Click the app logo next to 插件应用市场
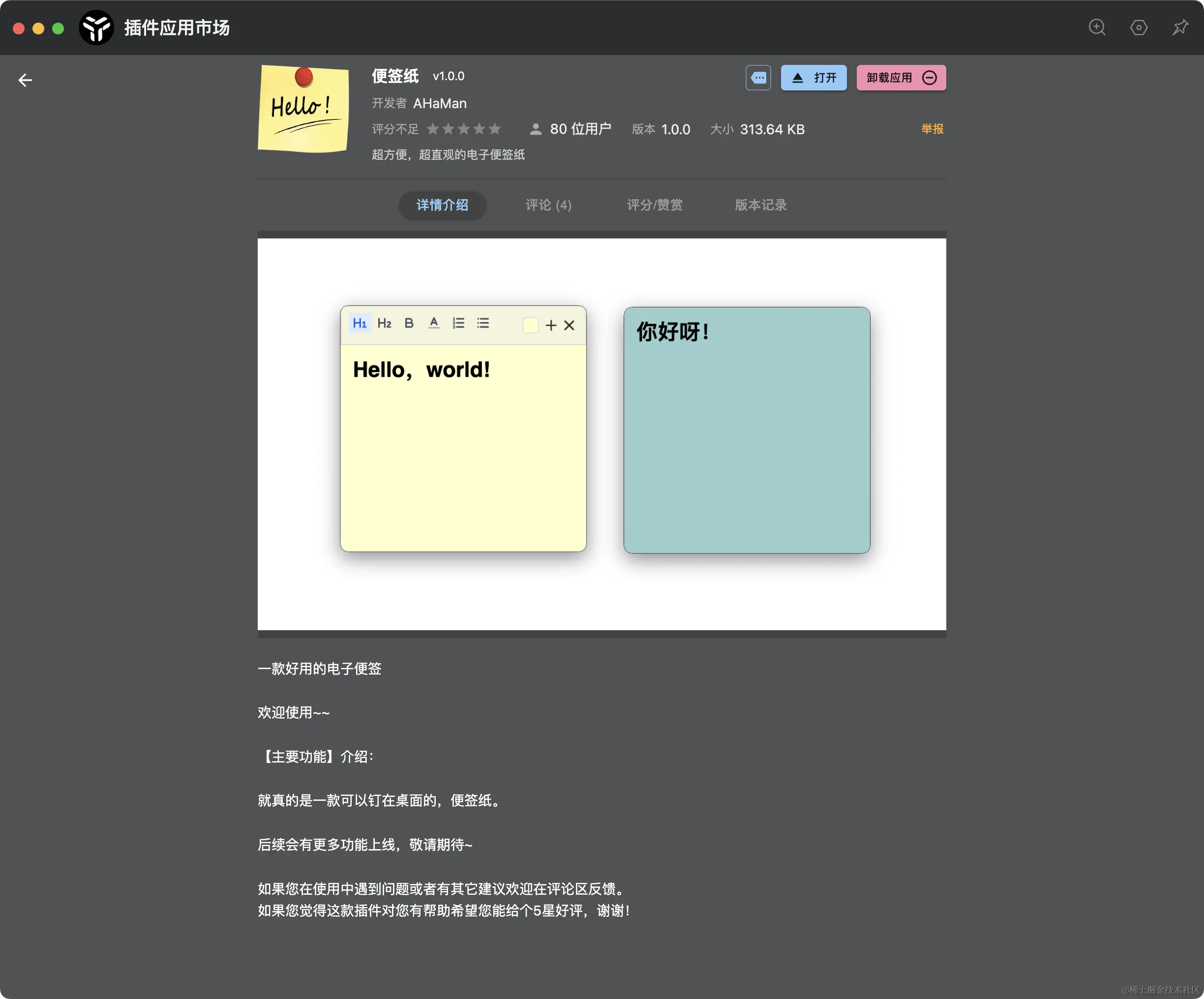Screen dimensions: 1204x999 tap(96, 28)
